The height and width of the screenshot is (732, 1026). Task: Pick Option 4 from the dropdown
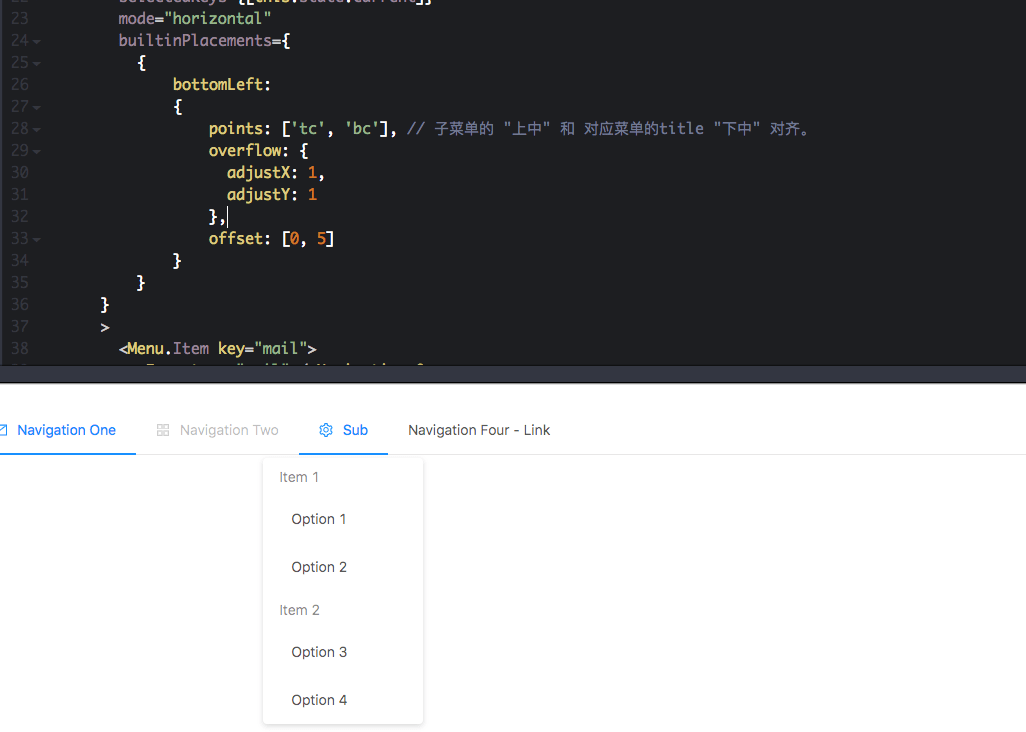pos(319,700)
